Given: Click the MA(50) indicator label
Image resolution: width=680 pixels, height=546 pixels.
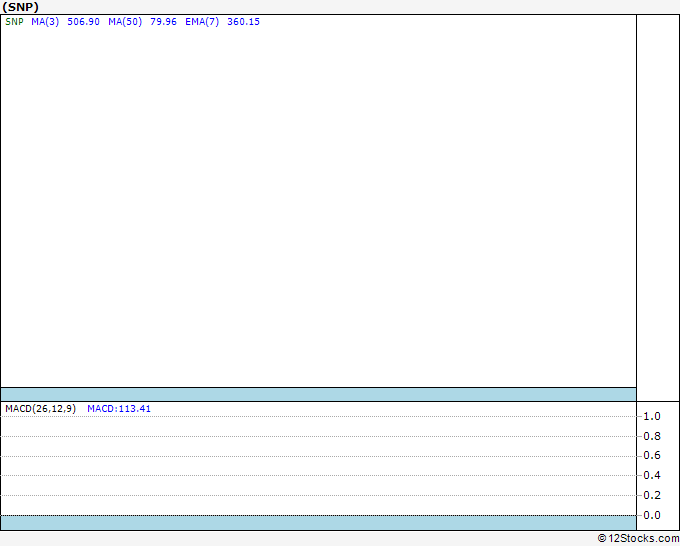Looking at the screenshot, I should [x=125, y=22].
